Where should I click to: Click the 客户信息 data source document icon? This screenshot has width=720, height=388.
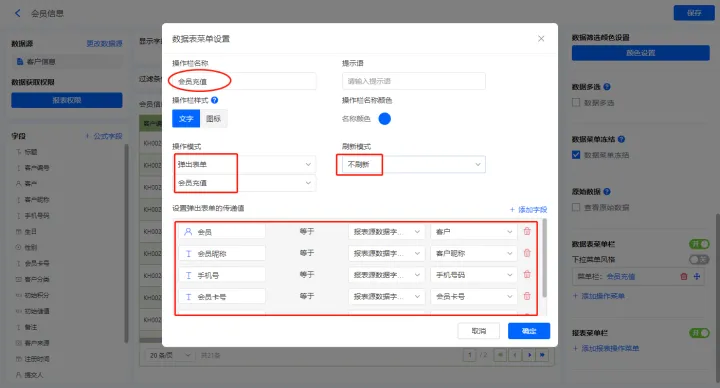tap(20, 62)
